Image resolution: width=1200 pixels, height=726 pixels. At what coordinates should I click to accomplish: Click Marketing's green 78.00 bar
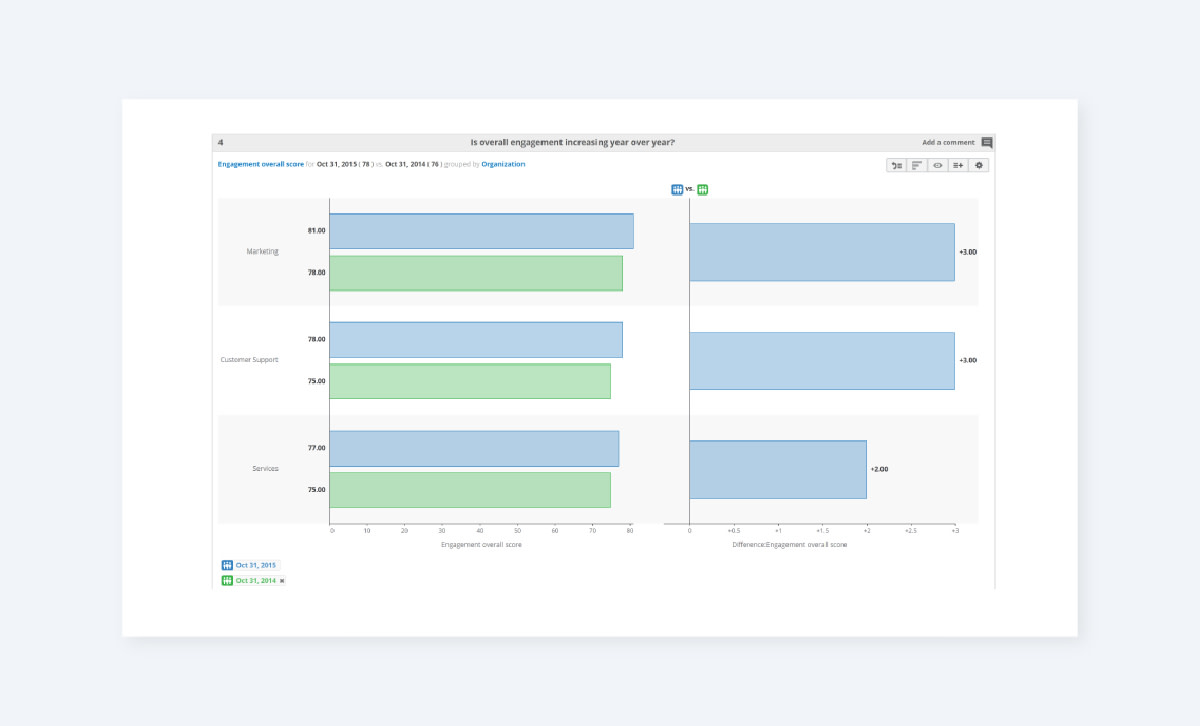pyautogui.click(x=476, y=273)
